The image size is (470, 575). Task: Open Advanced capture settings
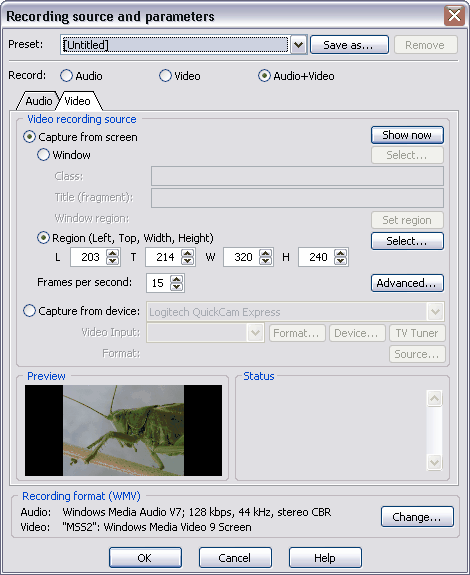407,283
